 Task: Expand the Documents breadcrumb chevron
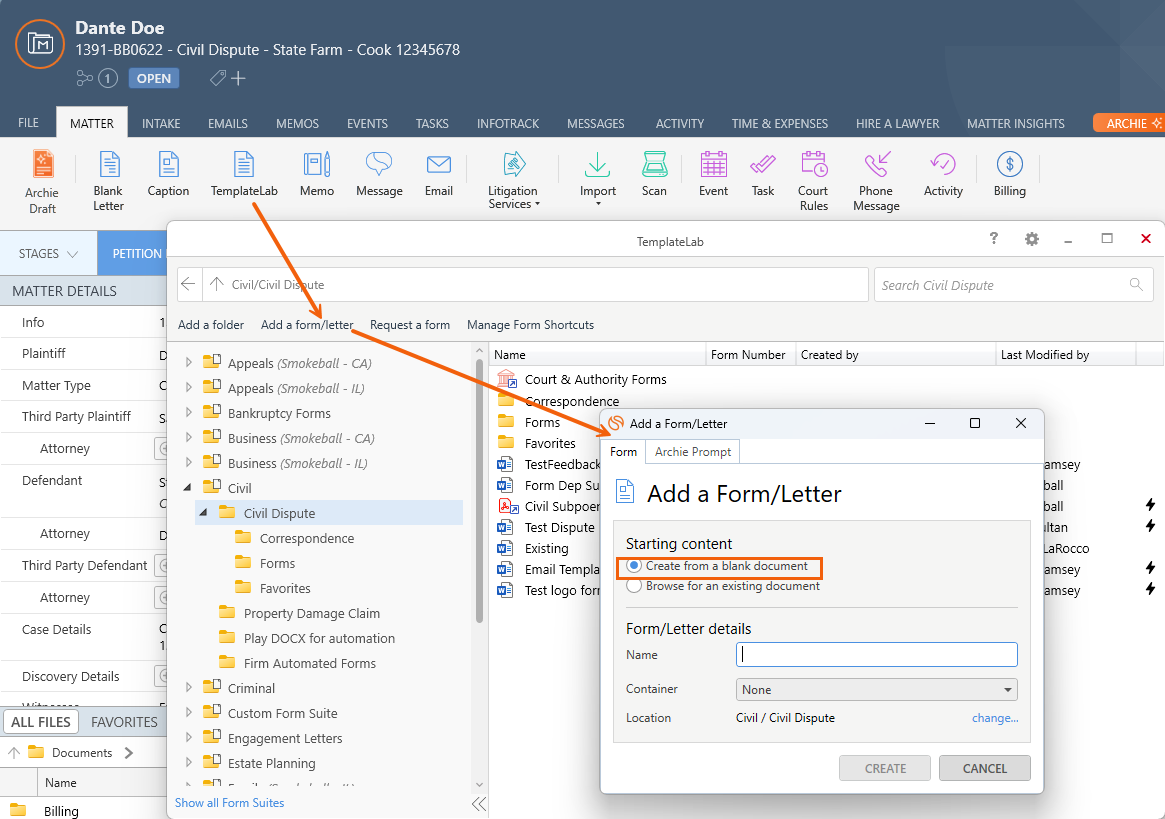[129, 753]
